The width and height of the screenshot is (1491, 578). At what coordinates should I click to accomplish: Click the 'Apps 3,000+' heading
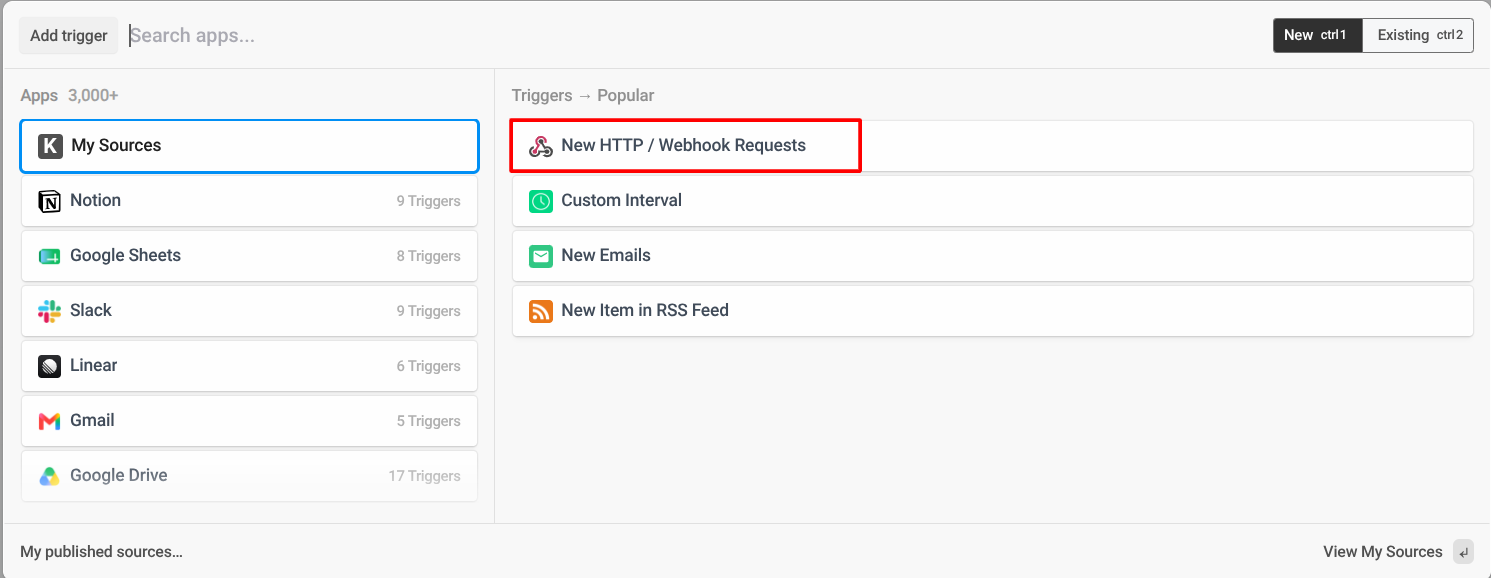tap(69, 96)
